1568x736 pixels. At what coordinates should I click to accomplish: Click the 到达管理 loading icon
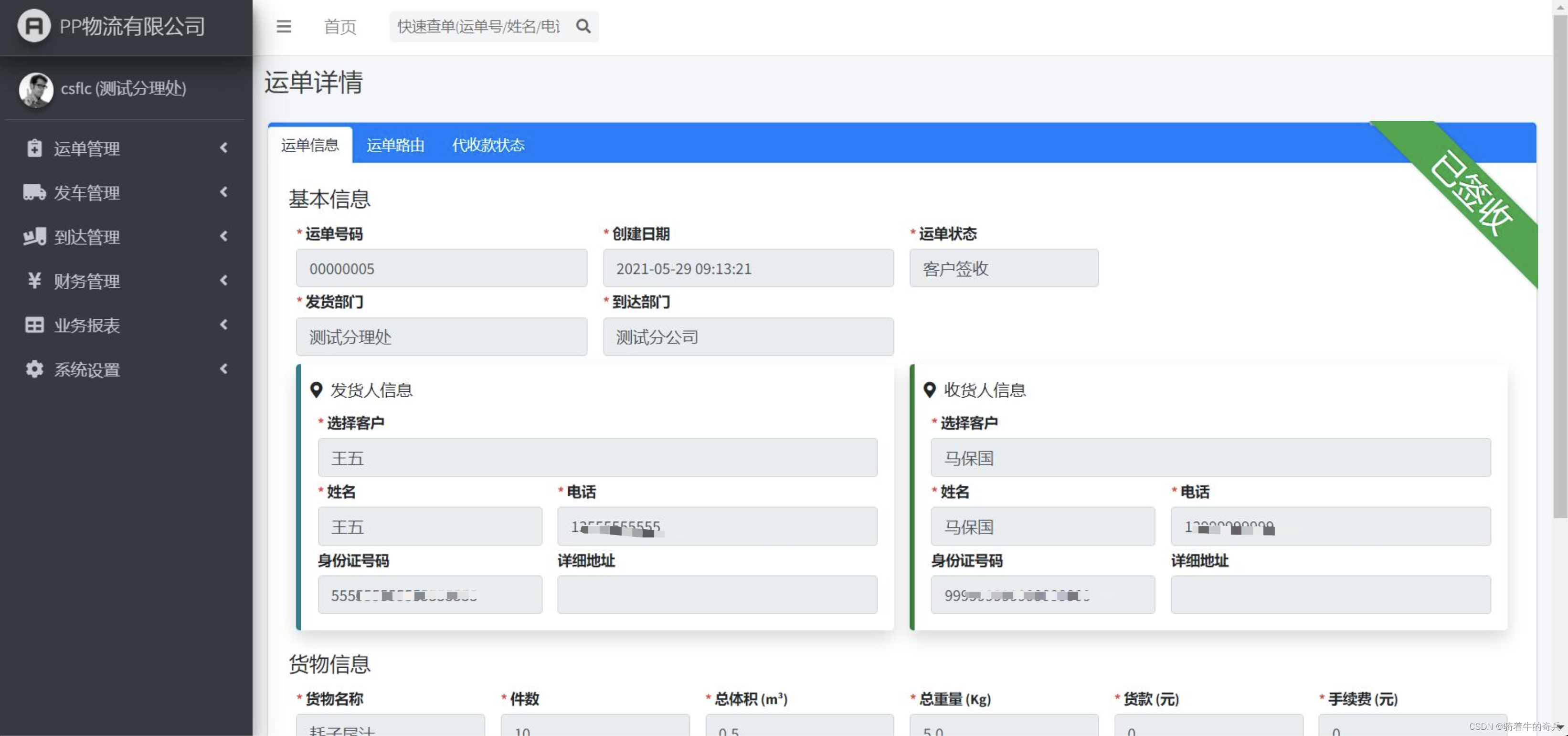click(x=34, y=237)
